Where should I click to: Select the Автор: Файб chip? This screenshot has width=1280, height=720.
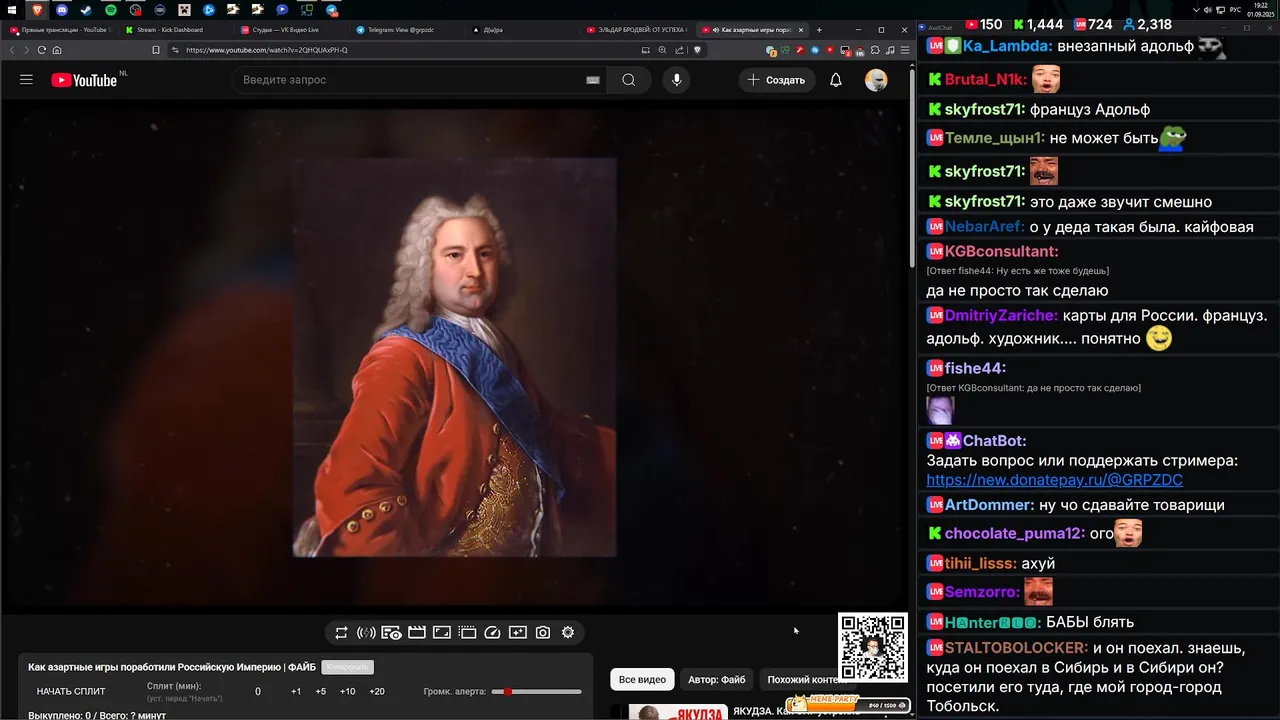[x=717, y=680]
